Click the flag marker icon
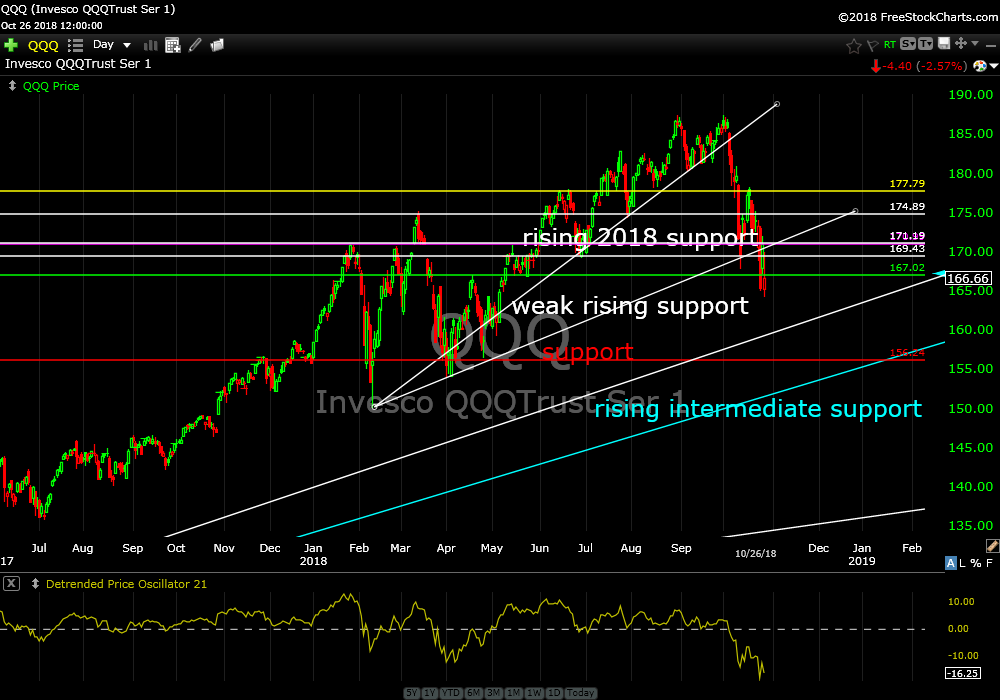The height and width of the screenshot is (700, 1000). pos(872,45)
